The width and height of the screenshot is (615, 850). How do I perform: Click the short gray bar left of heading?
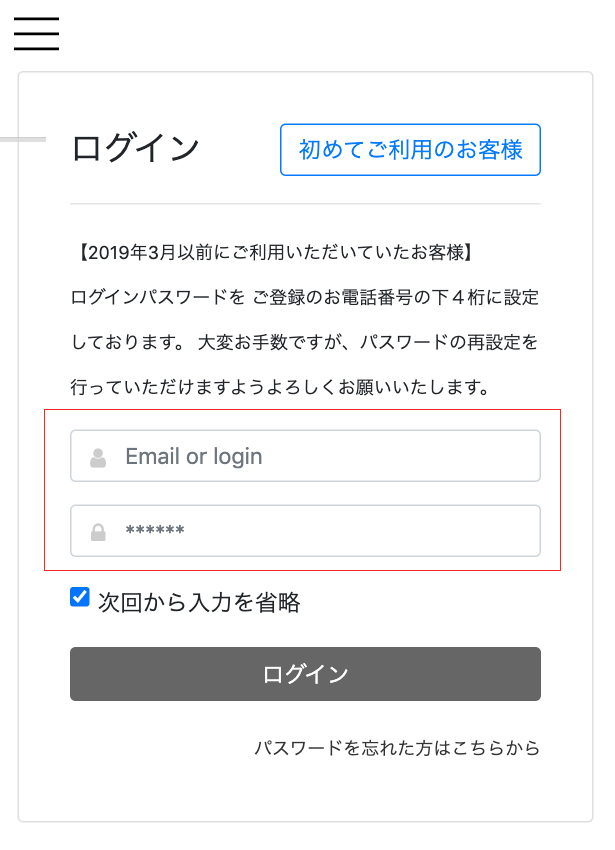click(22, 139)
